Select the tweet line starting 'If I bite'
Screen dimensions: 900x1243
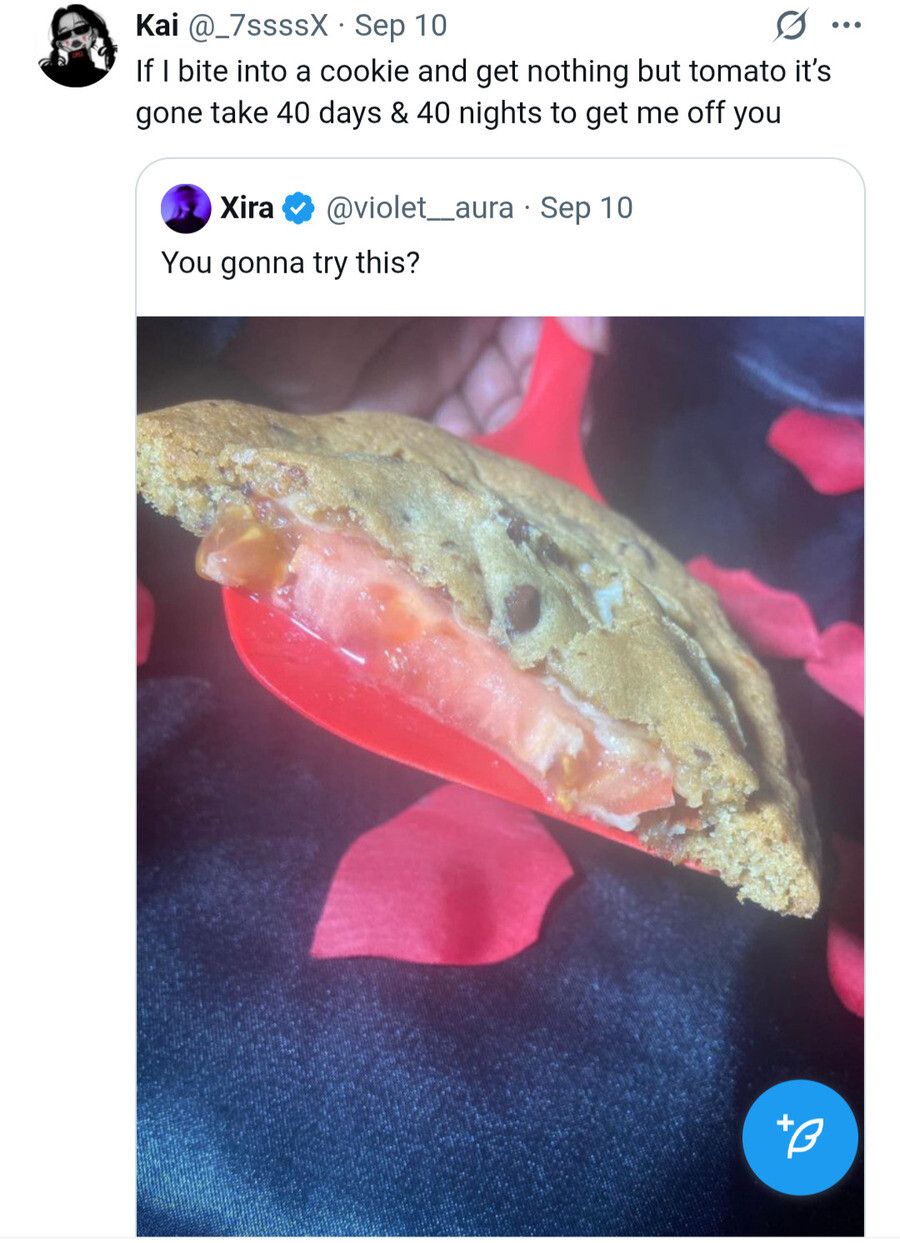[483, 71]
